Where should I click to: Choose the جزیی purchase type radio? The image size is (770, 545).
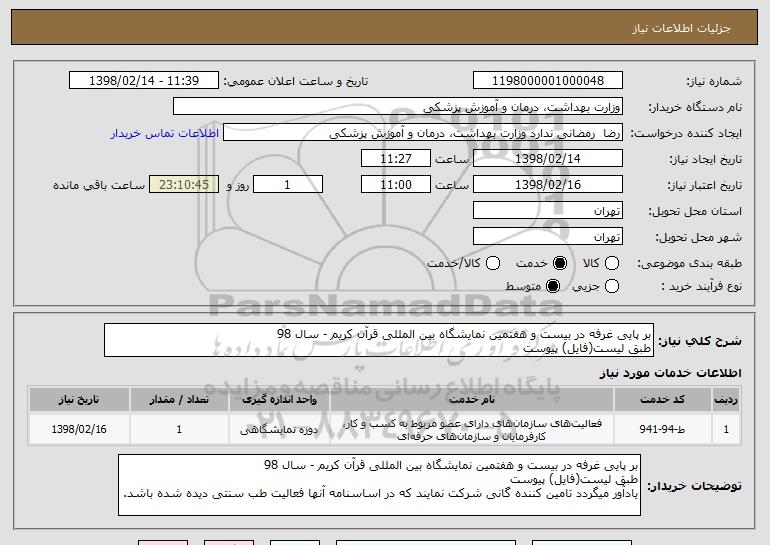[x=612, y=286]
